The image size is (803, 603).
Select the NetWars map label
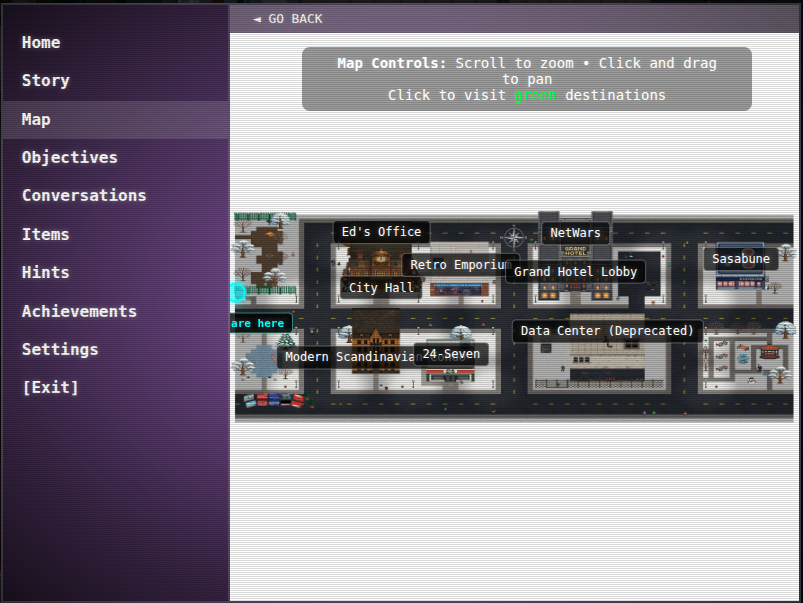(575, 233)
